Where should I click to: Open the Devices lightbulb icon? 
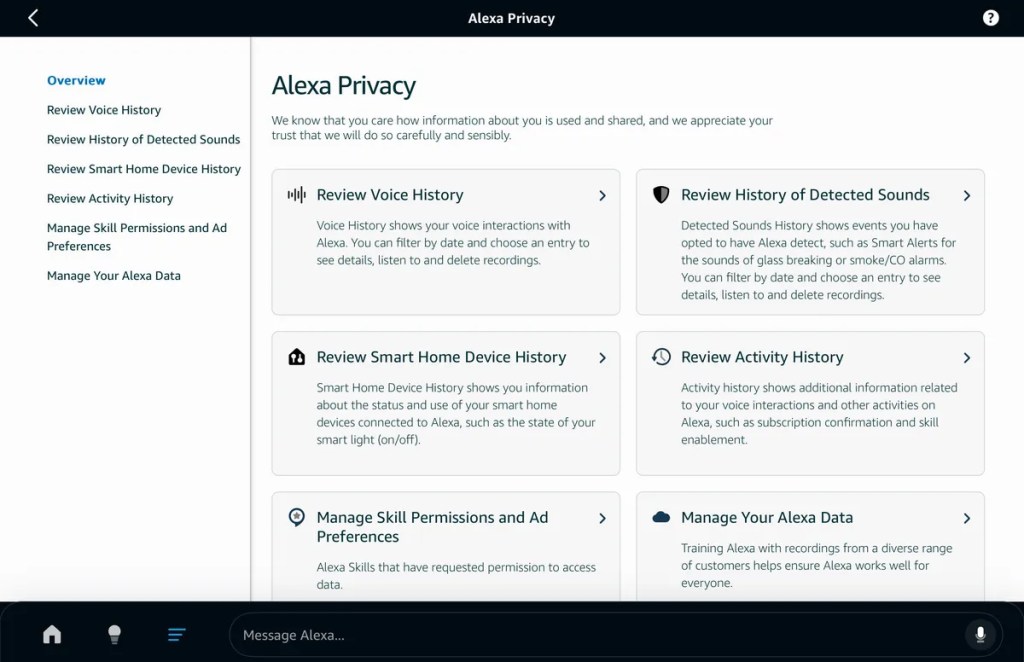point(114,634)
